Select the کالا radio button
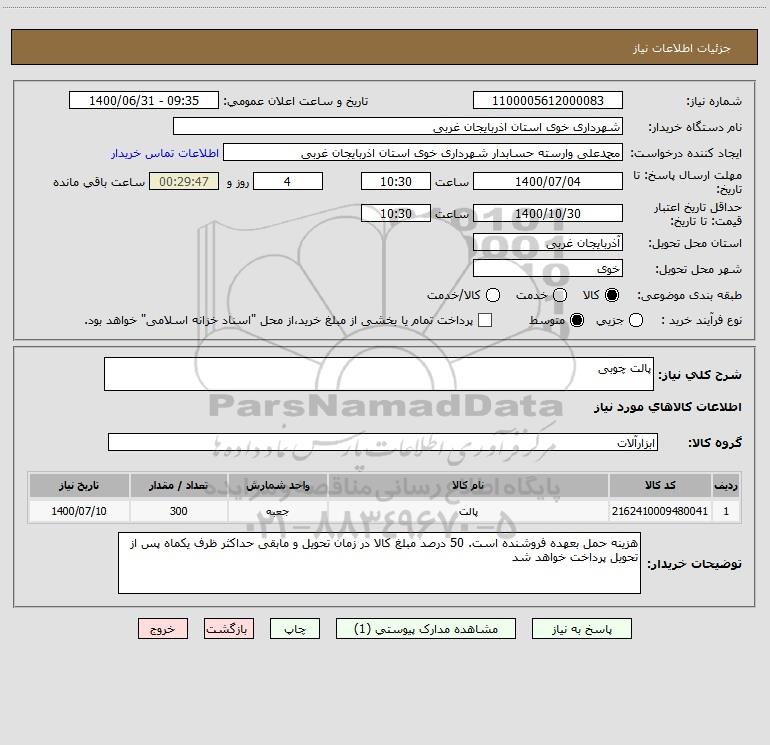The height and width of the screenshot is (745, 770). (612, 295)
